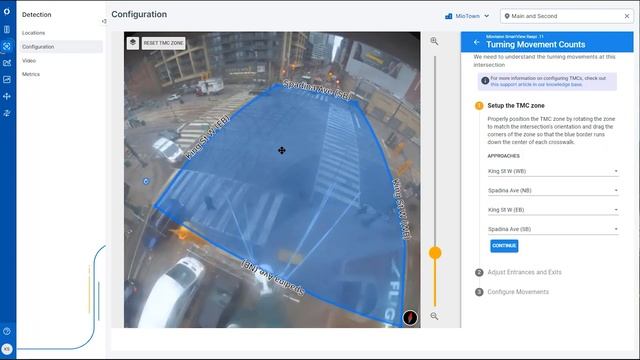Clear the Main and Second location field
The width and height of the screenshot is (640, 360).
627,16
